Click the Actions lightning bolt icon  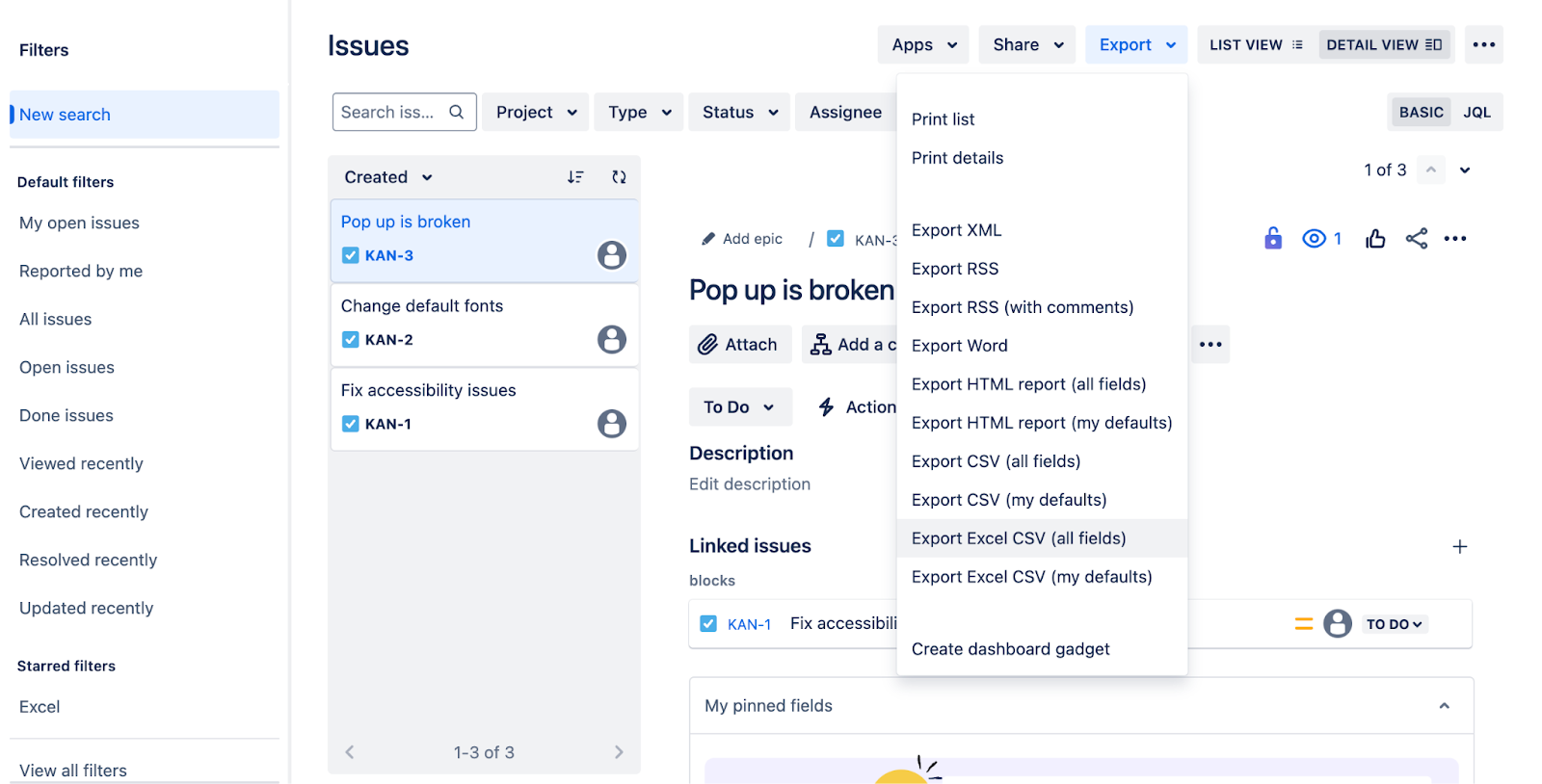826,407
